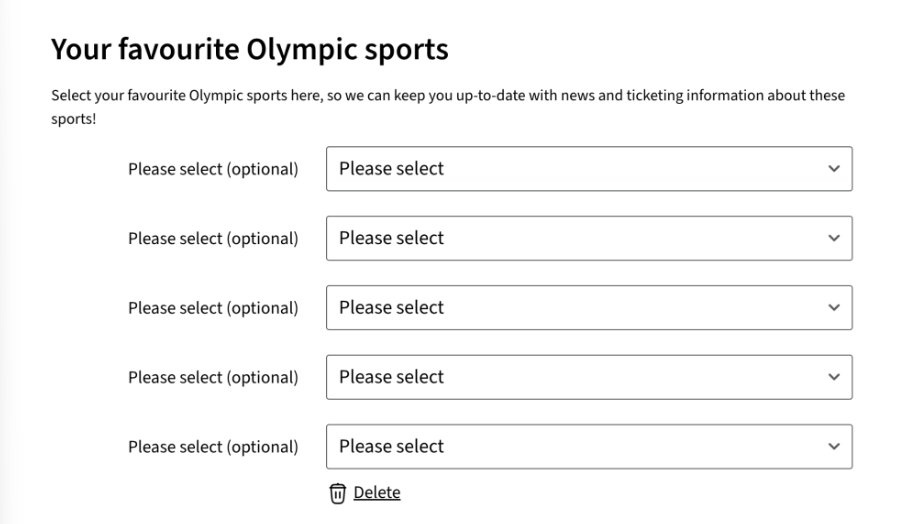Click the Delete link

coord(377,492)
